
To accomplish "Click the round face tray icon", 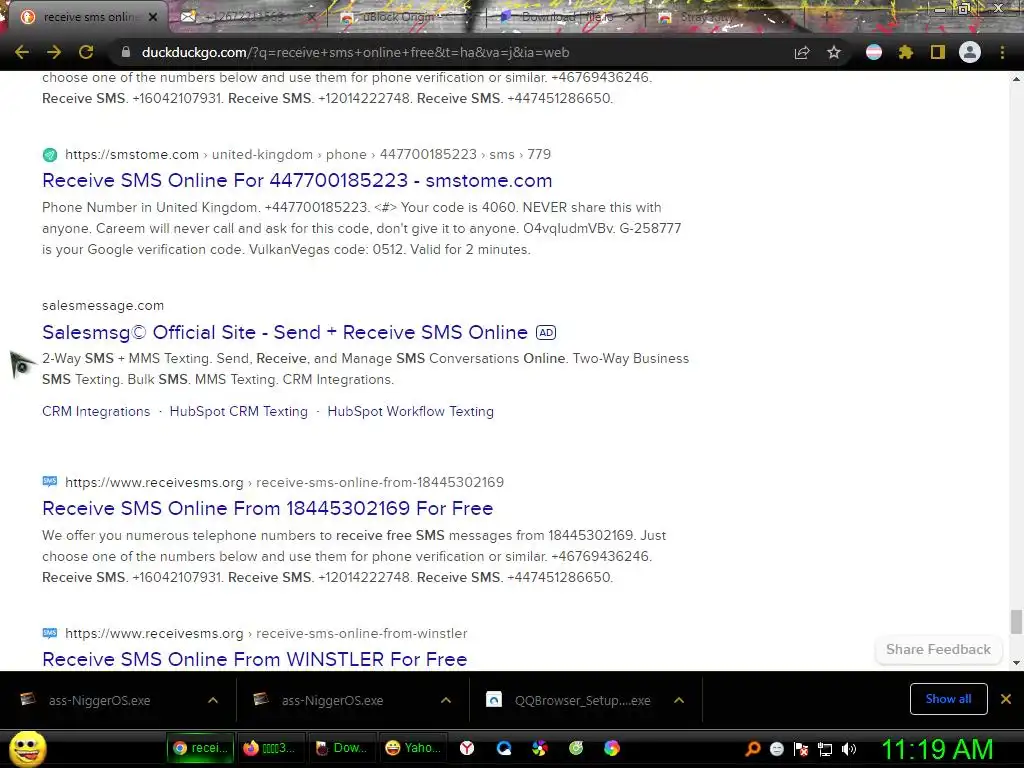I will point(776,749).
